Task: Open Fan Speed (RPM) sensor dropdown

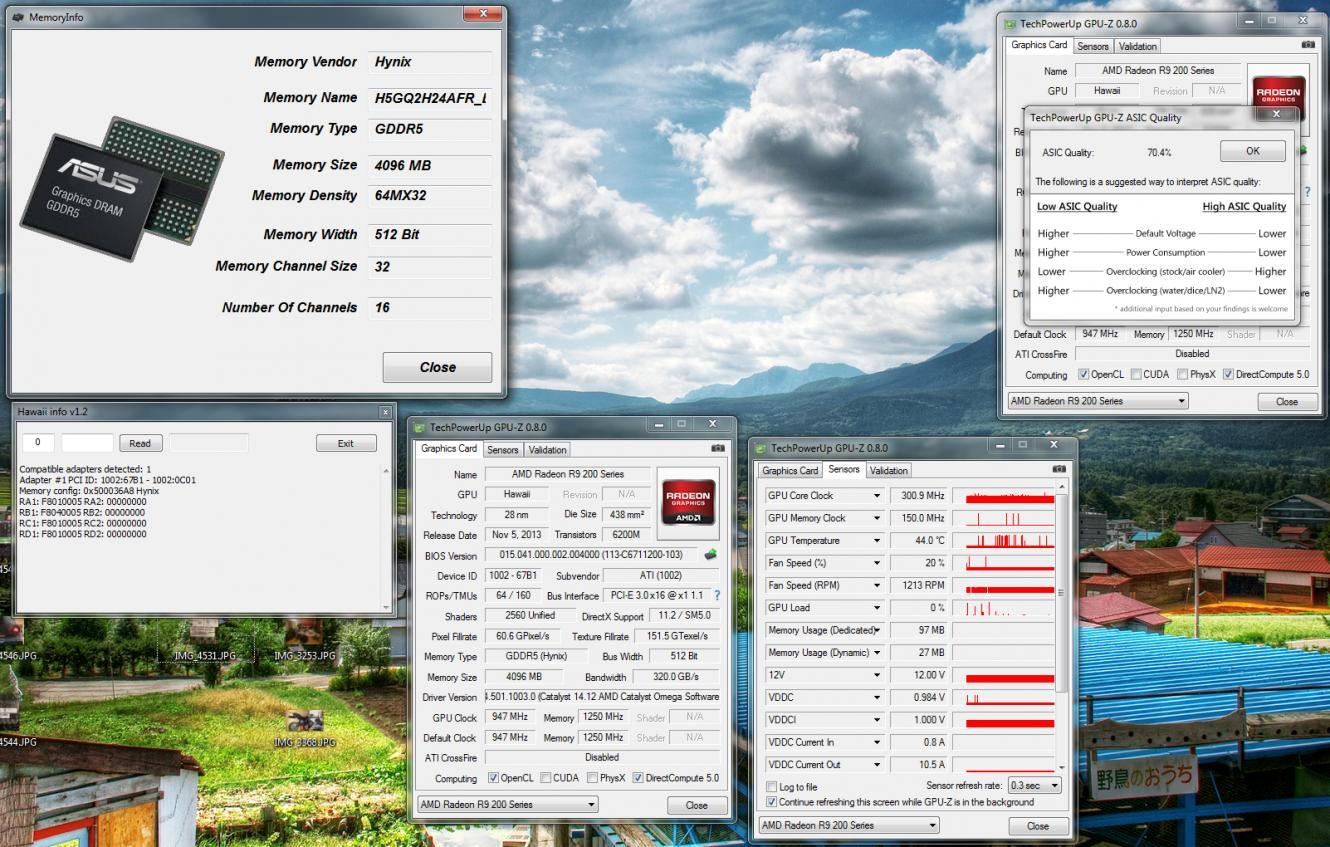Action: click(x=877, y=586)
